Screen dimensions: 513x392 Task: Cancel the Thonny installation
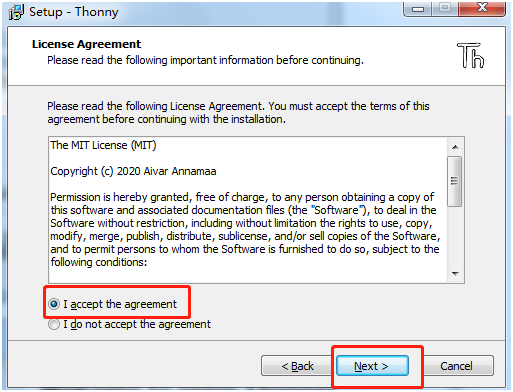click(x=456, y=366)
